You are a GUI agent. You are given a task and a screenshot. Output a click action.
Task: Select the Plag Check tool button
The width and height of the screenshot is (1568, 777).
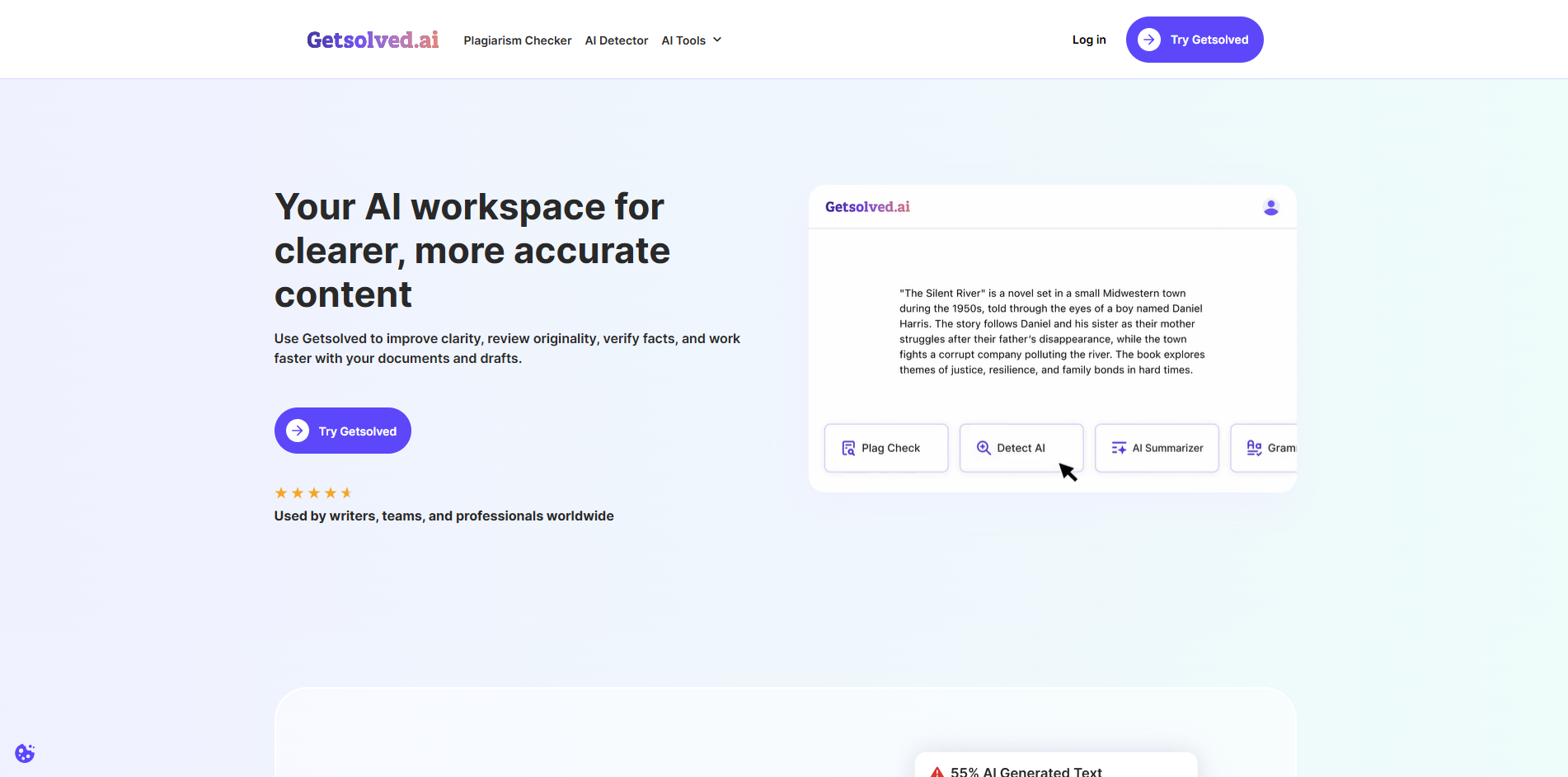pyautogui.click(x=886, y=448)
